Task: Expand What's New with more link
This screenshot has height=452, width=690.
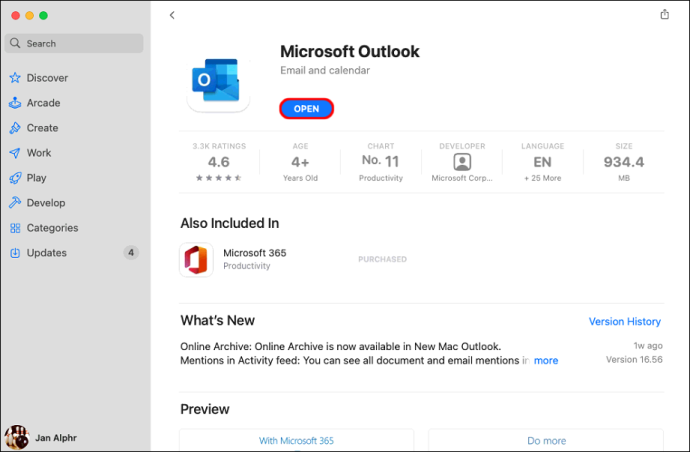Action: [546, 360]
